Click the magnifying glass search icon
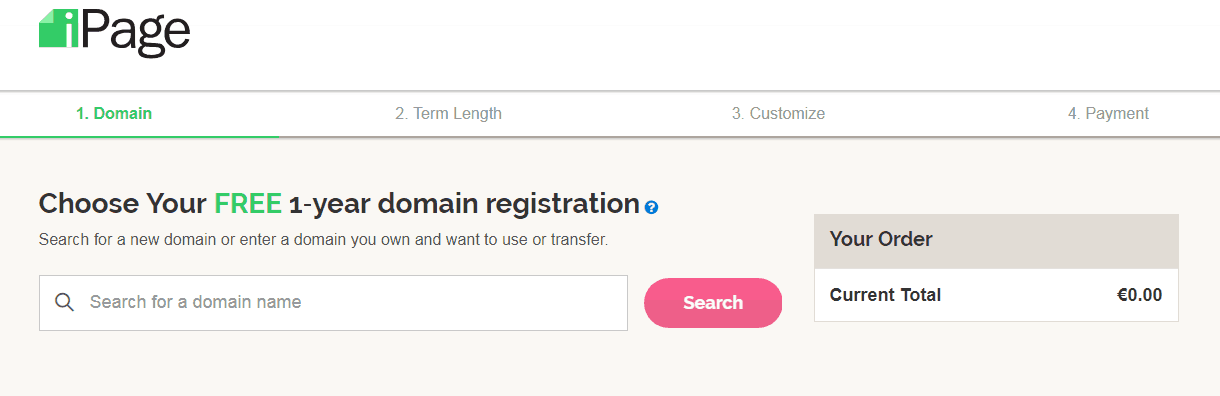 [65, 302]
